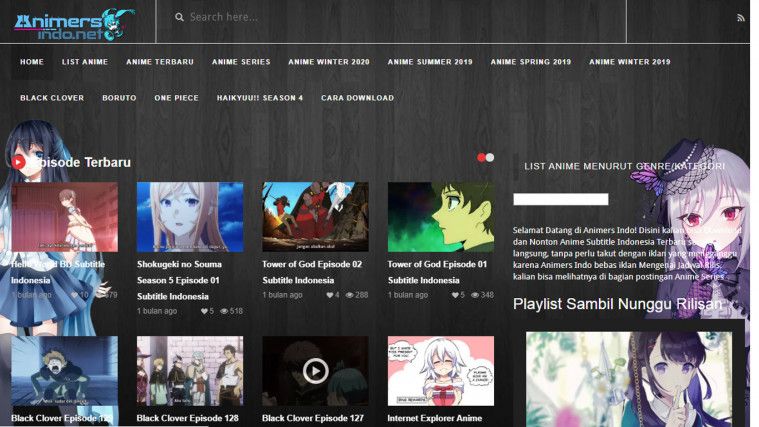Open Black Clover Episode 128 title link
Viewport: 759px width, 427px height.
click(x=188, y=418)
